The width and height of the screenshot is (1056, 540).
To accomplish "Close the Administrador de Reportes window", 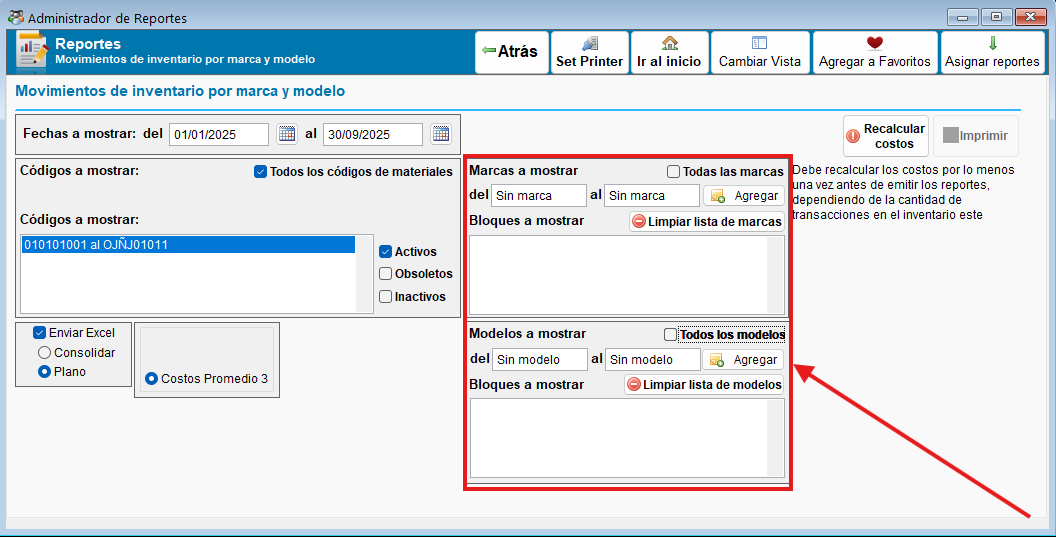I will pyautogui.click(x=1030, y=17).
